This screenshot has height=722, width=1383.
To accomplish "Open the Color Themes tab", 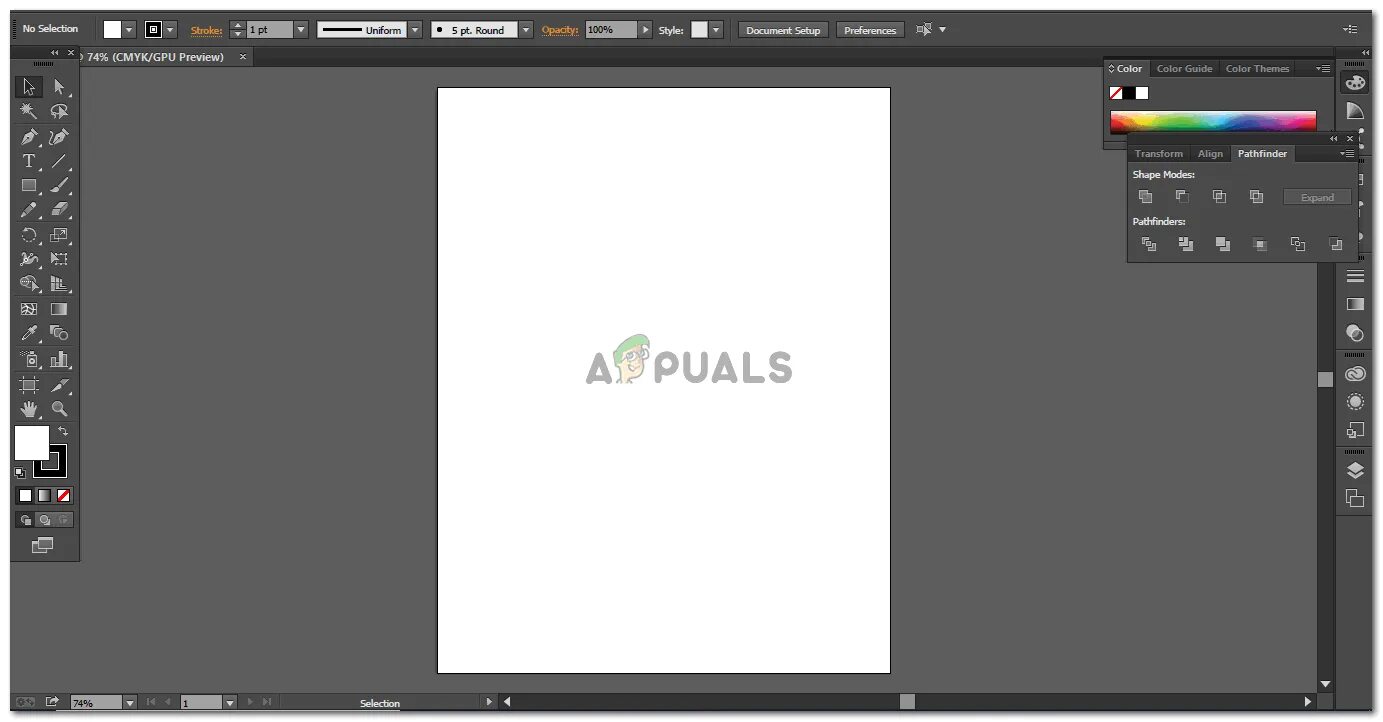I will point(1257,69).
